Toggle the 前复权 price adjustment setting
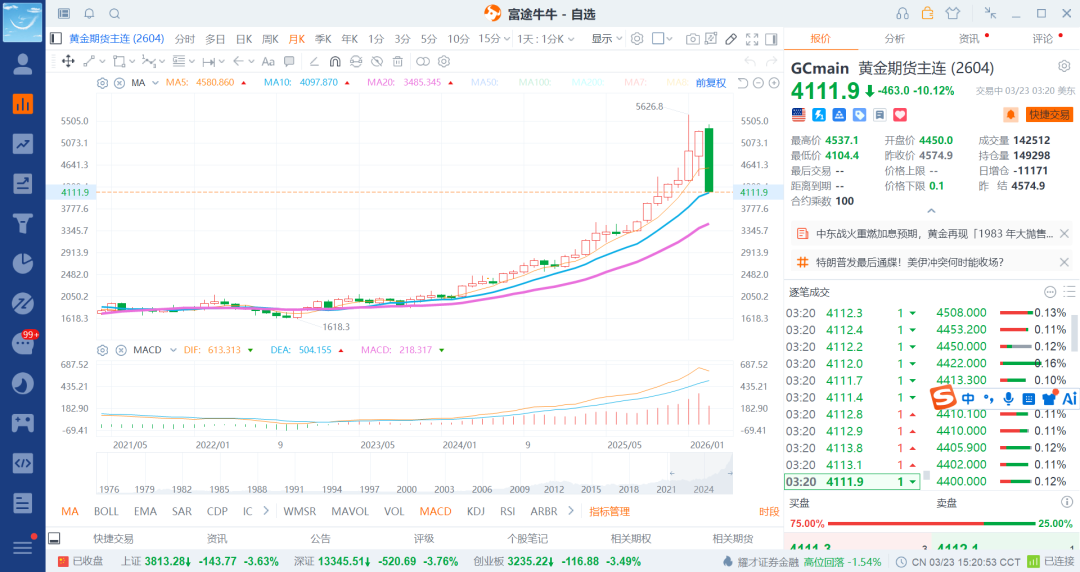The width and height of the screenshot is (1080, 572). [710, 82]
